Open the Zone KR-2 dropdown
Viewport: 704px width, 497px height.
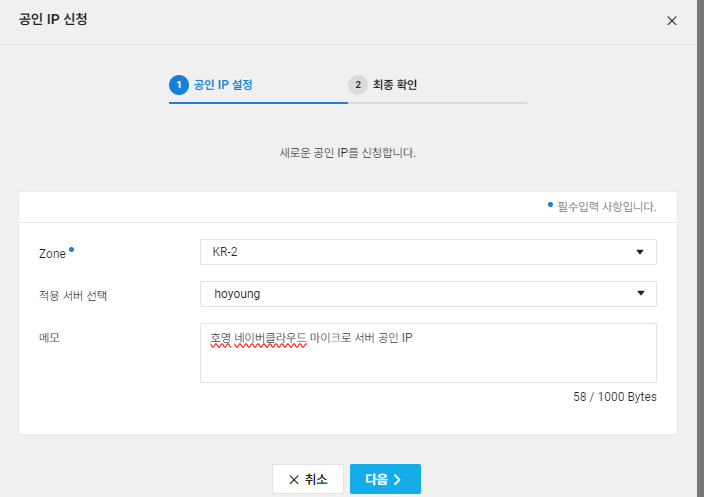pos(428,252)
